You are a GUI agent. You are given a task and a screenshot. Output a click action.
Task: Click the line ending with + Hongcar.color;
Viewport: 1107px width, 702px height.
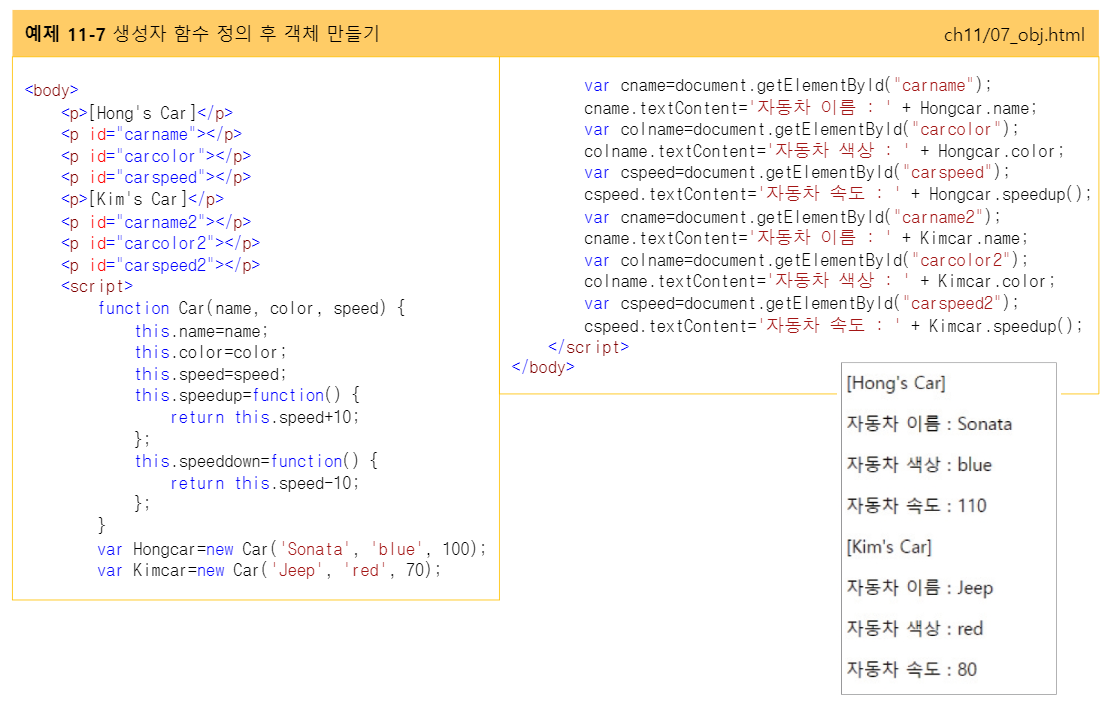pyautogui.click(x=824, y=151)
